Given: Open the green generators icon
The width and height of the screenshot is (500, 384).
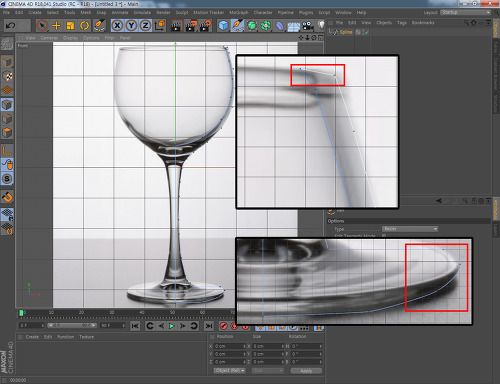Looking at the screenshot, I should (252, 26).
